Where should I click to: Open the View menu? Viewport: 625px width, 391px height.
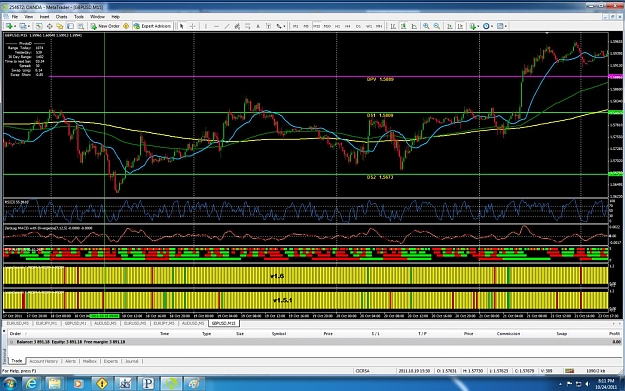click(x=29, y=17)
